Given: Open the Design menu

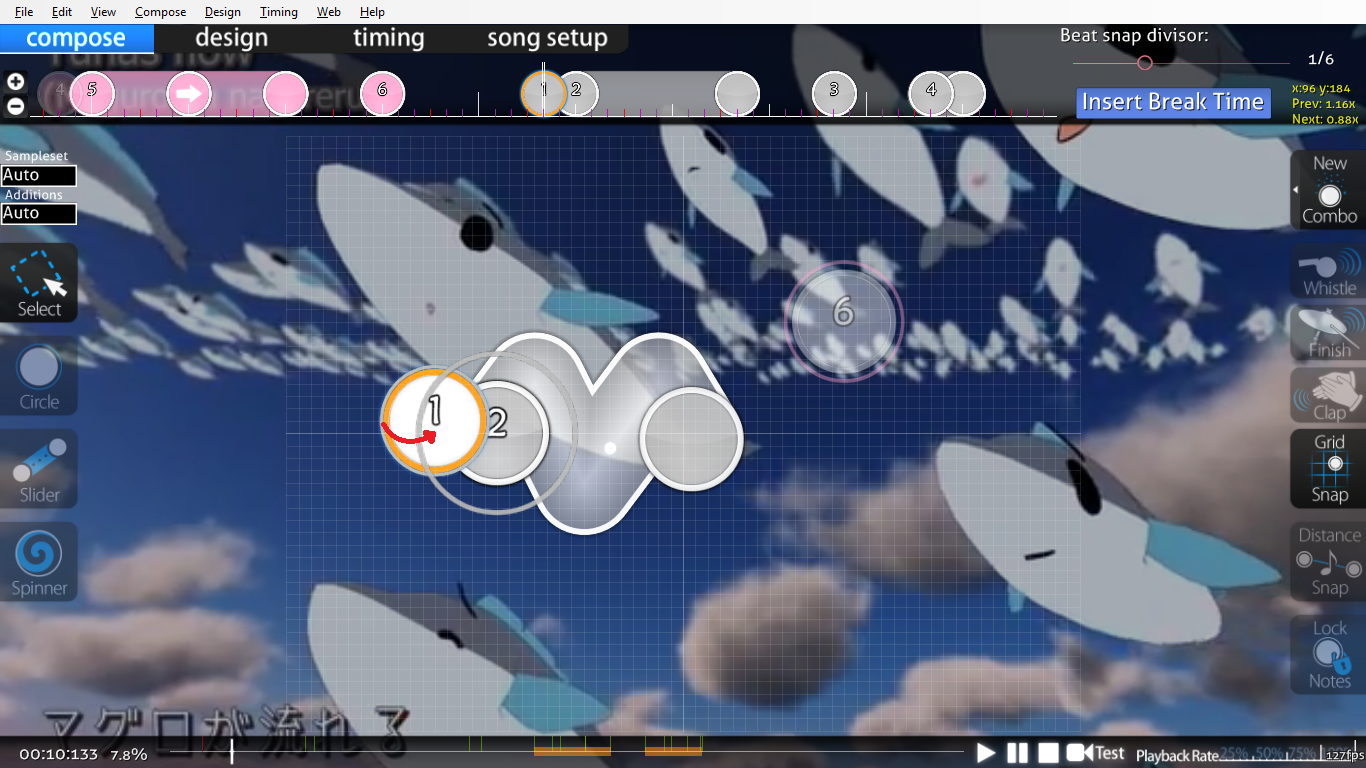Looking at the screenshot, I should coord(222,12).
